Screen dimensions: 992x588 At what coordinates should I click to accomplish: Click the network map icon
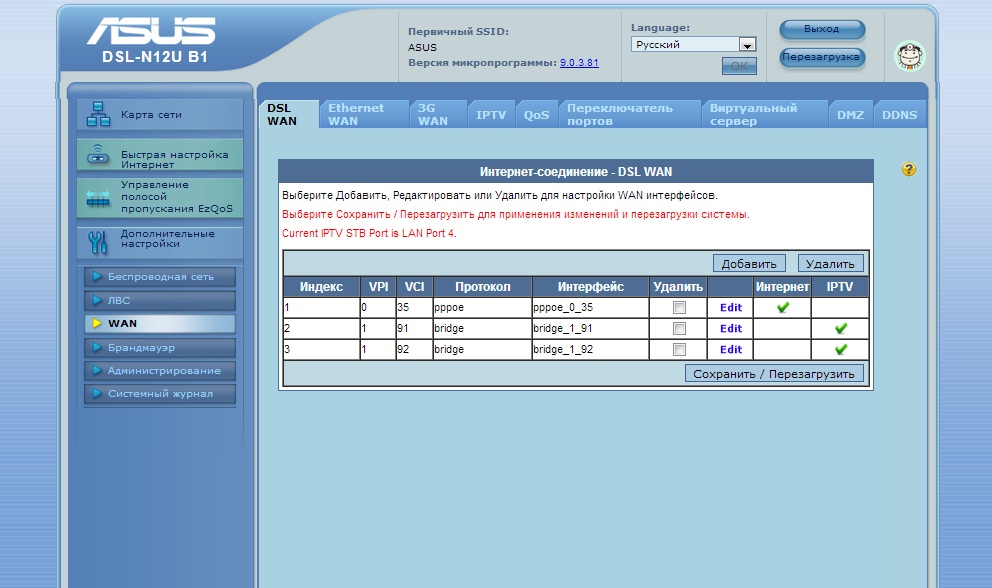(x=98, y=114)
